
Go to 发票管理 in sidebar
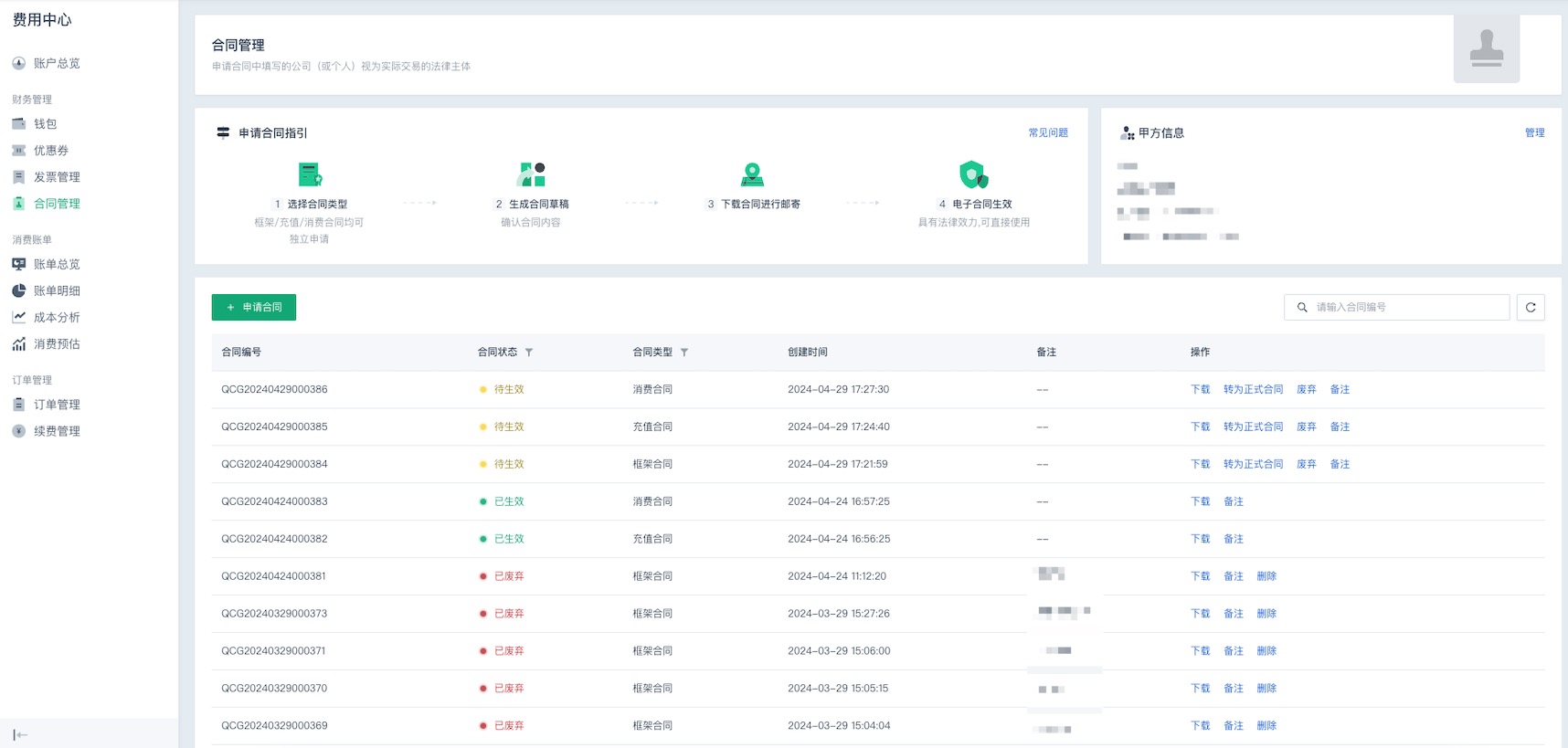57,177
